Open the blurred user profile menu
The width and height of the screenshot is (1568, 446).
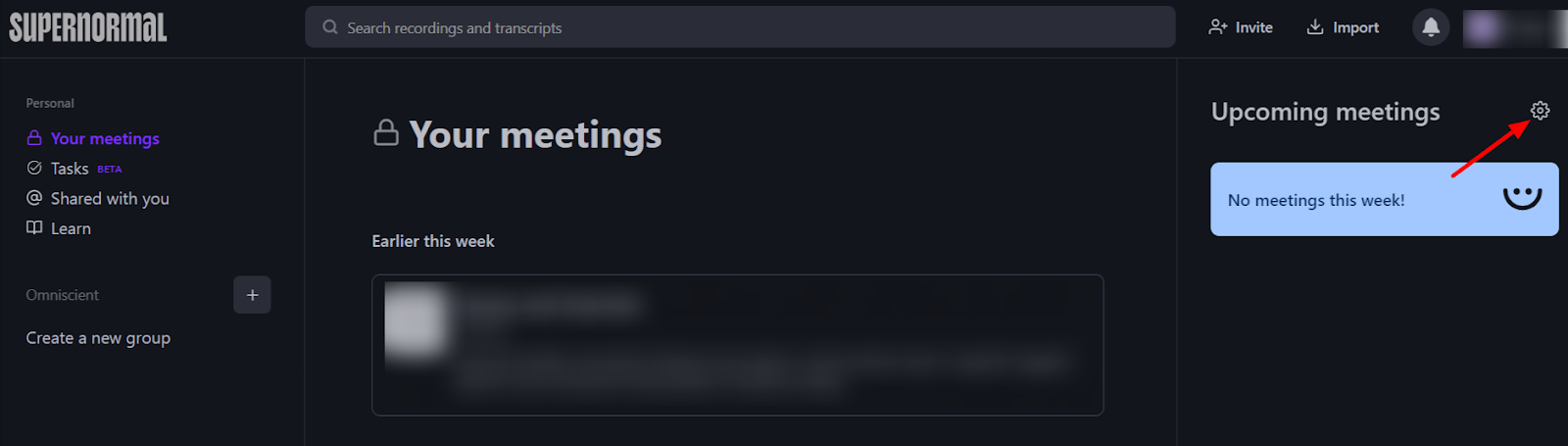[1514, 28]
